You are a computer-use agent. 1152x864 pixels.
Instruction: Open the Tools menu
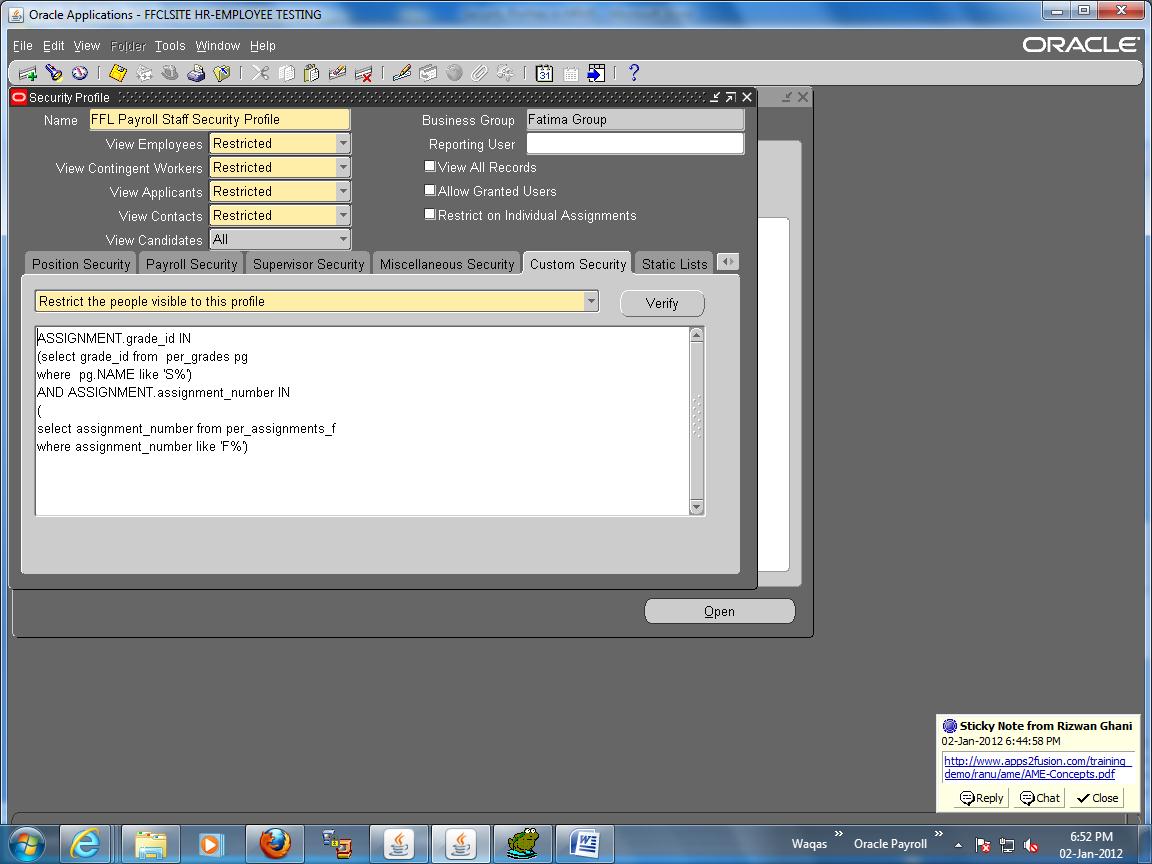[169, 45]
